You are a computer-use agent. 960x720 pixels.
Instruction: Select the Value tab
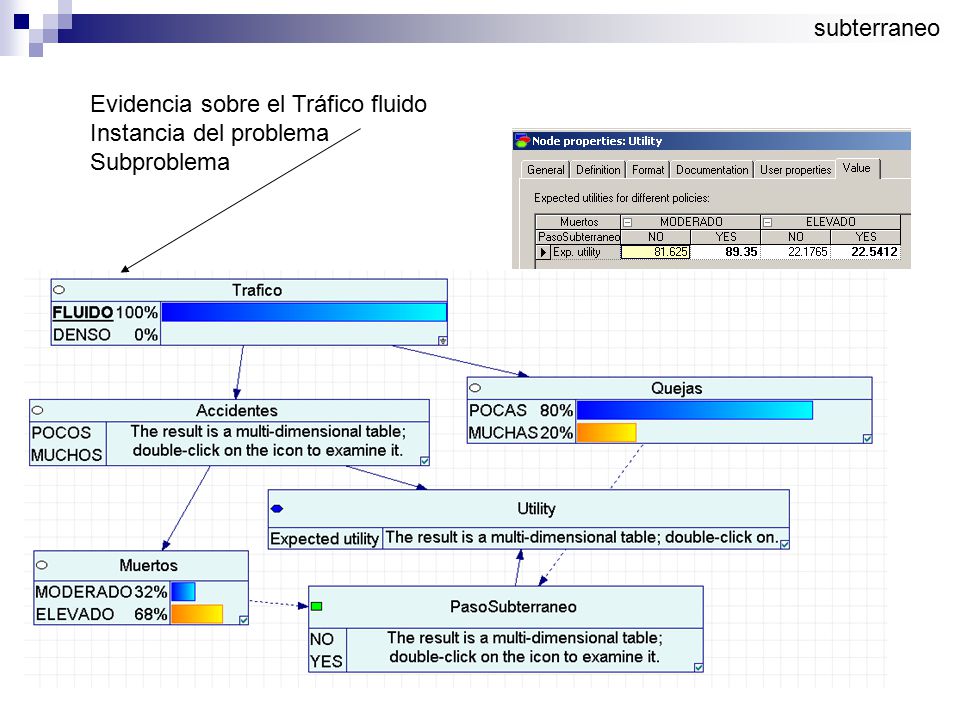pos(857,168)
